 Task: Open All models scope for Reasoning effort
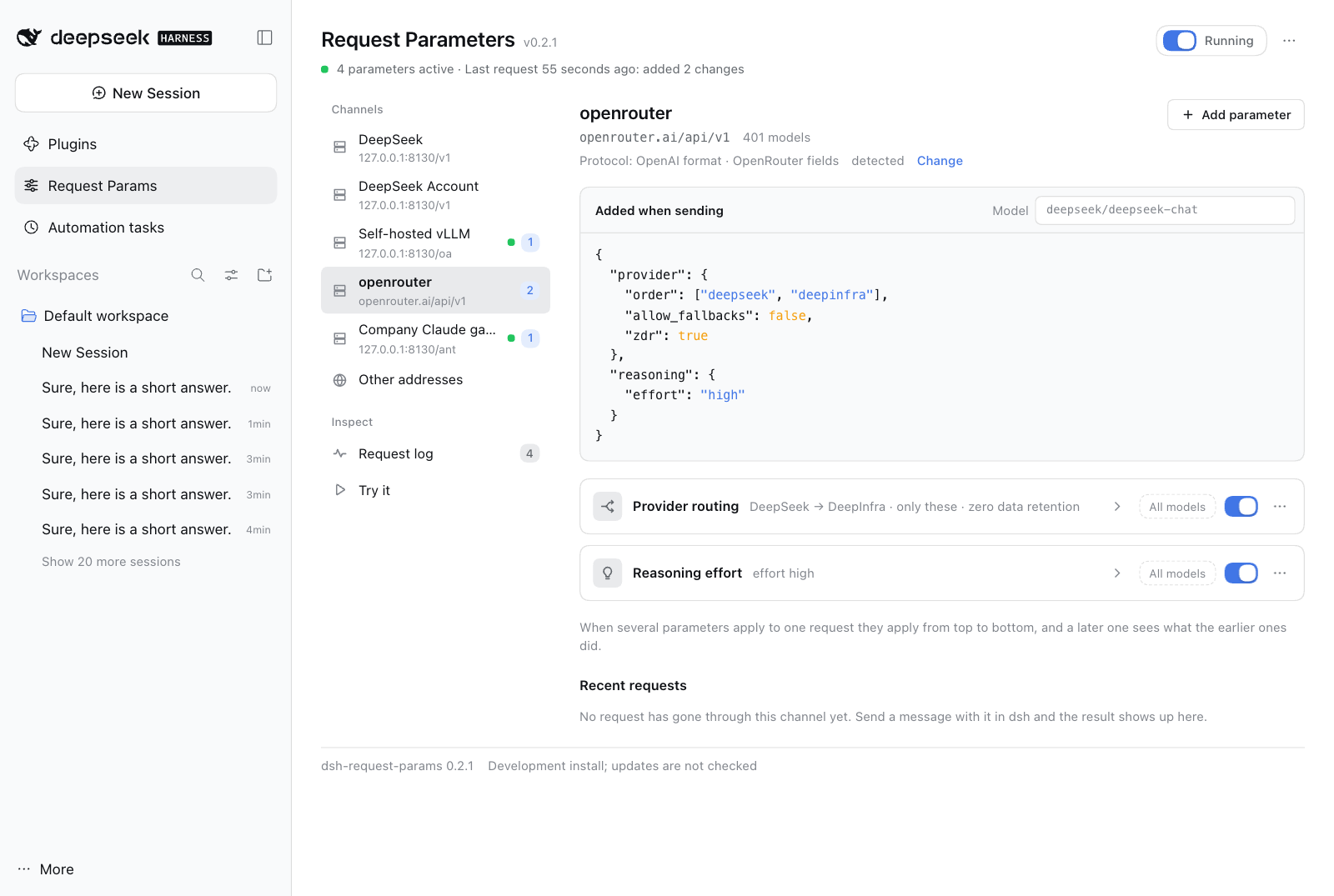1177,573
